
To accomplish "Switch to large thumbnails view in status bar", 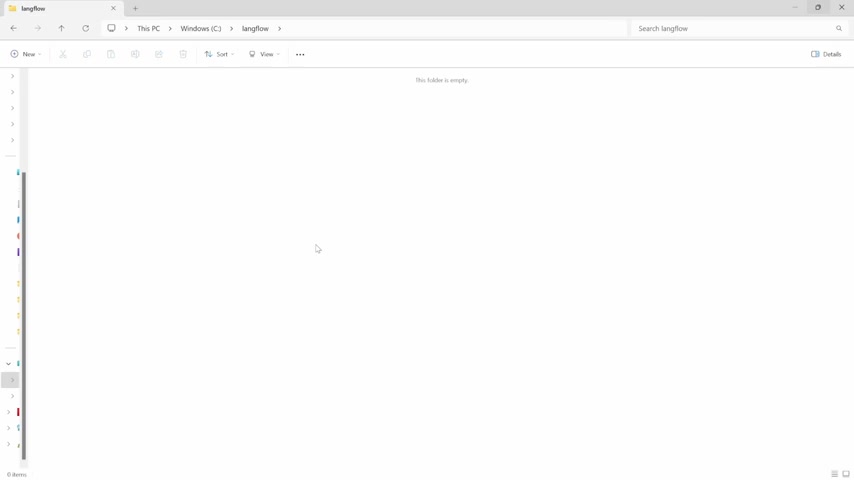I will click(x=846, y=474).
